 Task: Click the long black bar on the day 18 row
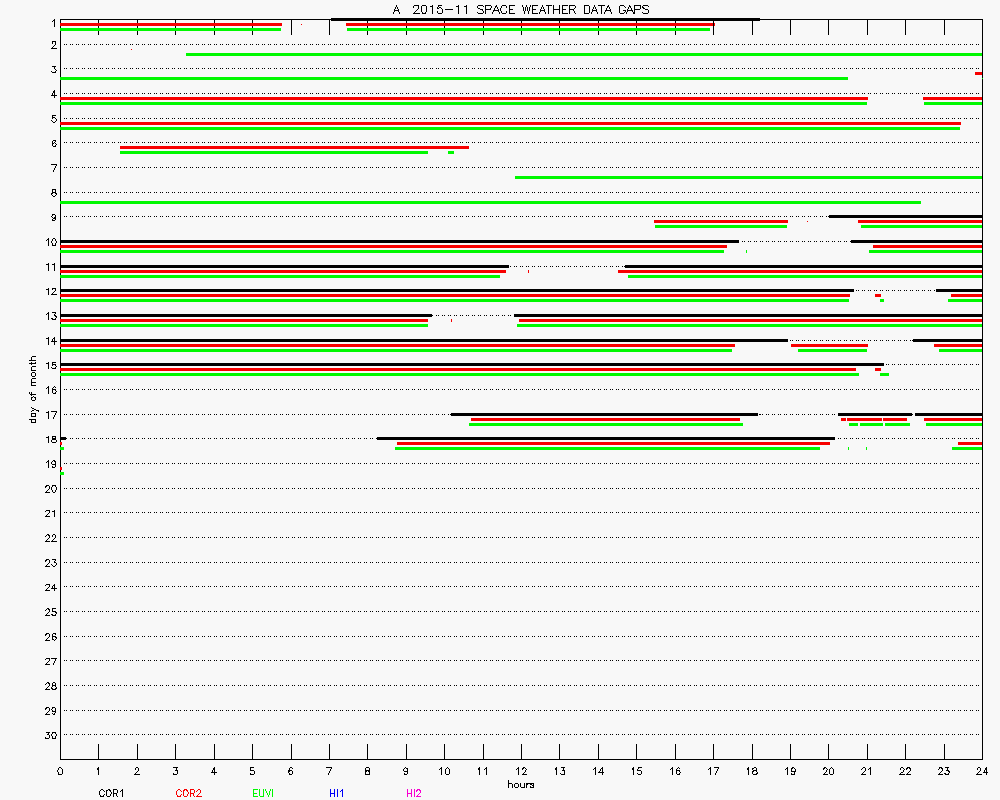coord(605,438)
